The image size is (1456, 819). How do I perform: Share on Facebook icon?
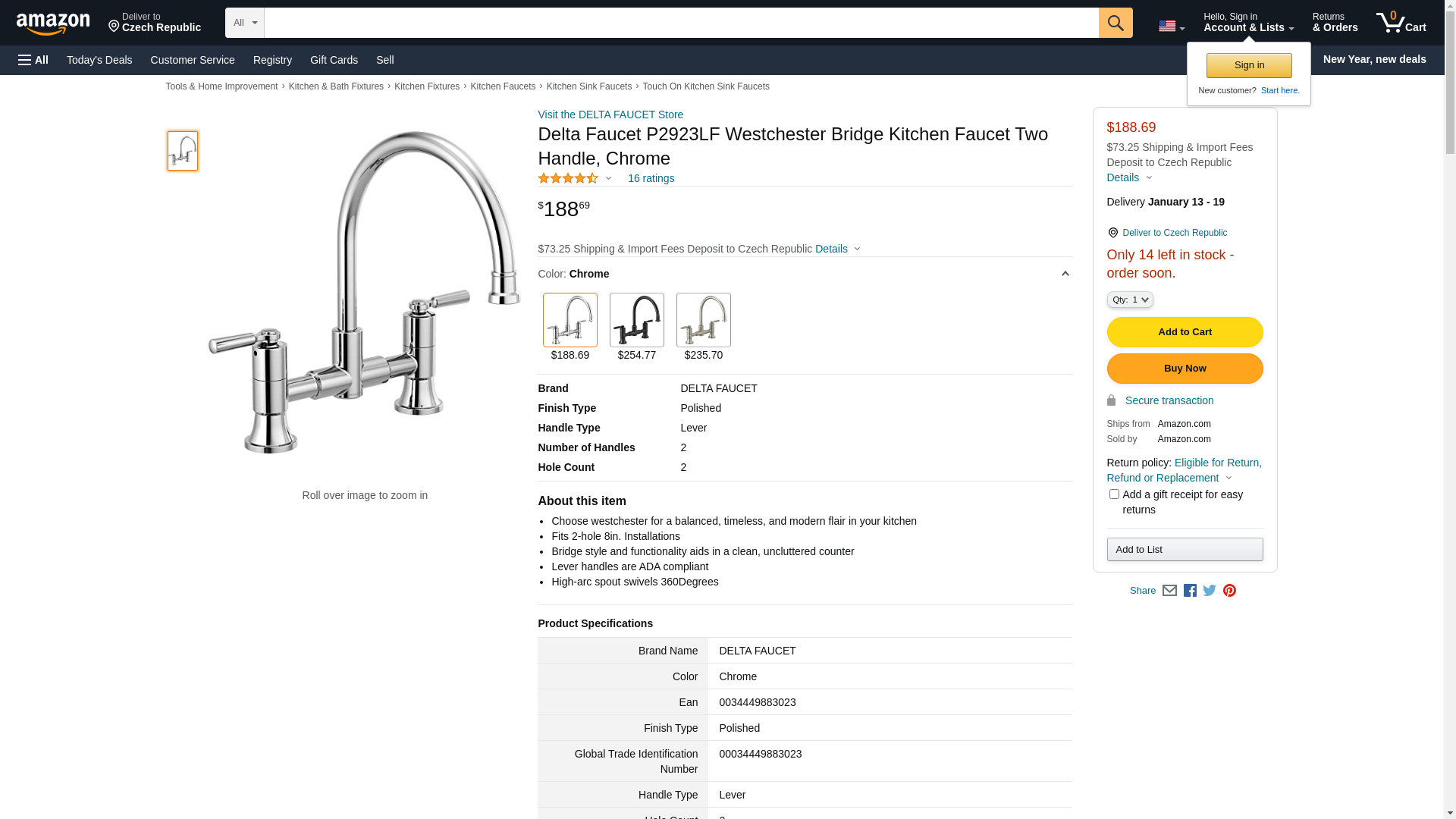[x=1190, y=591]
